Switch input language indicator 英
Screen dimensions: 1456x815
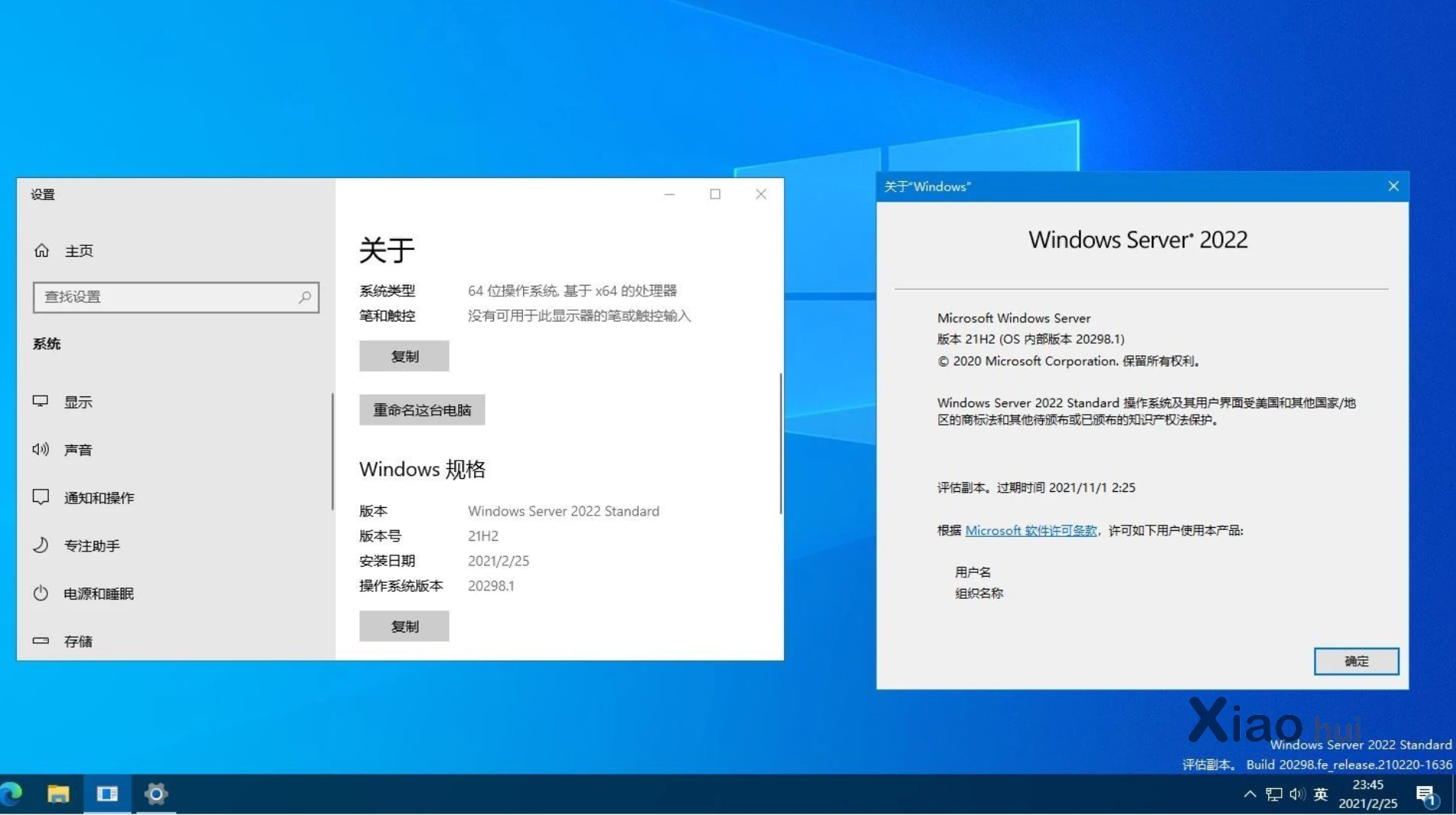pyautogui.click(x=1321, y=794)
